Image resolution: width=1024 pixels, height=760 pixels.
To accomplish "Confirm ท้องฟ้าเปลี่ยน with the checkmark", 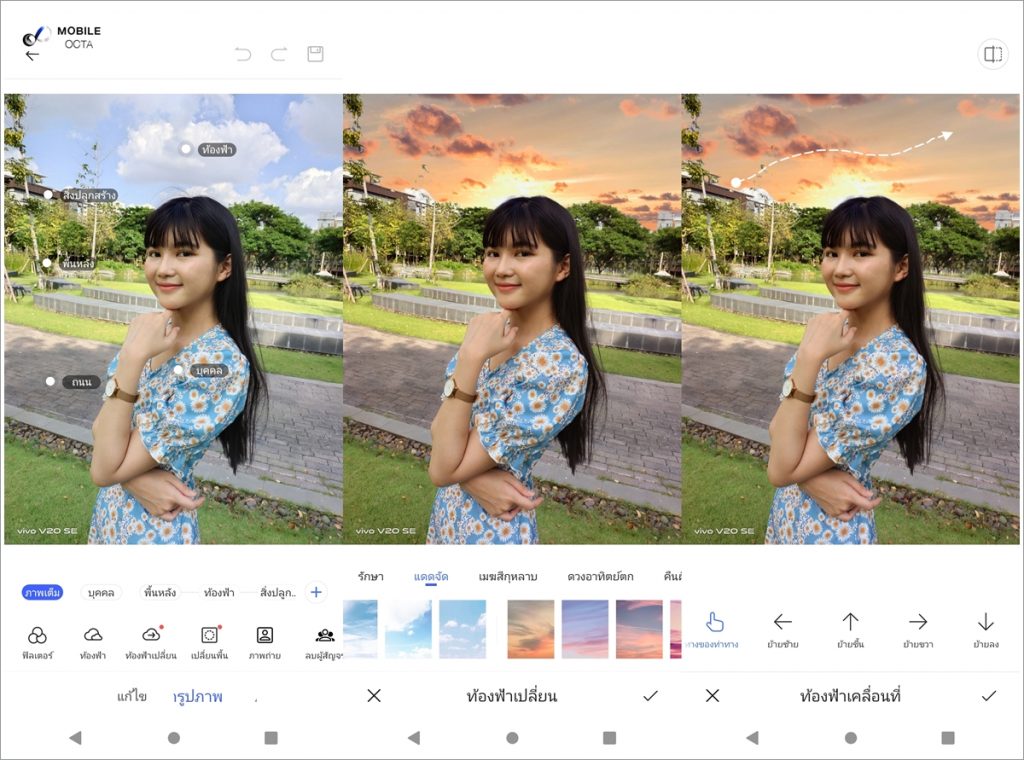I will tap(650, 696).
